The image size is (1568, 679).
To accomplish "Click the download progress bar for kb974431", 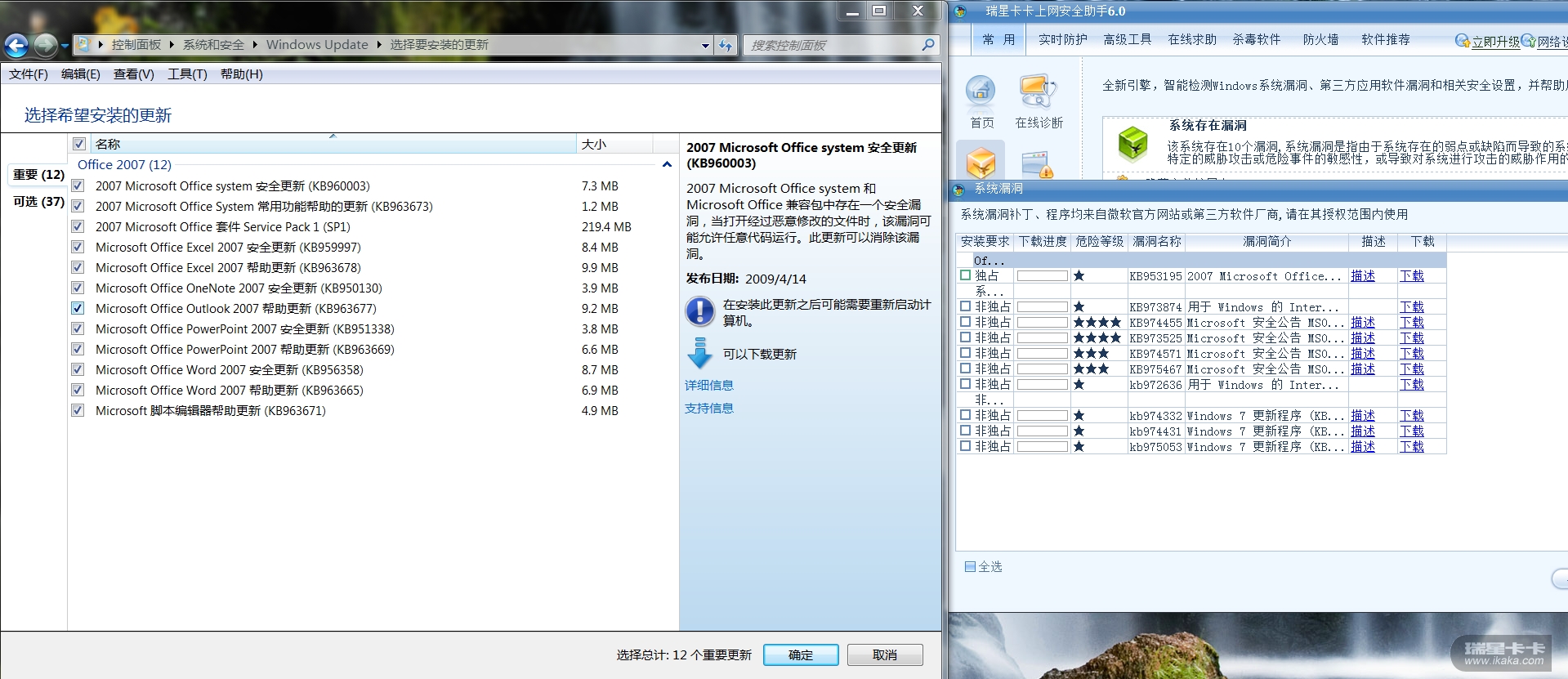I will 1042,431.
